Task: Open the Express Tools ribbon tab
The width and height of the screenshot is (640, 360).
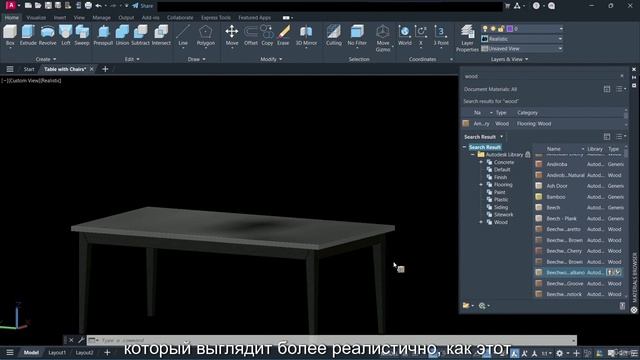Action: (x=216, y=18)
